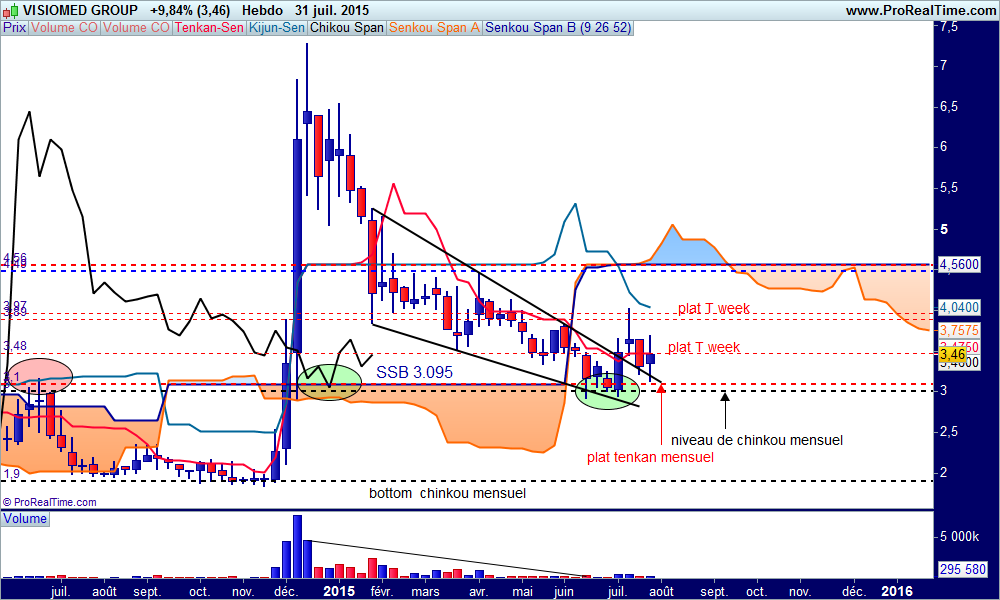
Task: Select the Hebdo timeframe label
Action: tap(262, 10)
